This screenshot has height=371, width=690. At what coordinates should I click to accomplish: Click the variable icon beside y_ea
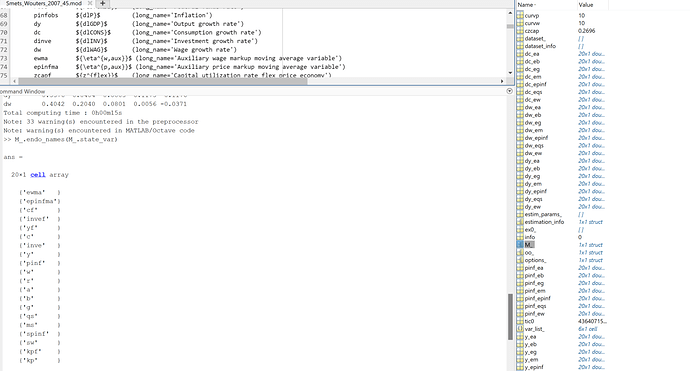pos(520,337)
